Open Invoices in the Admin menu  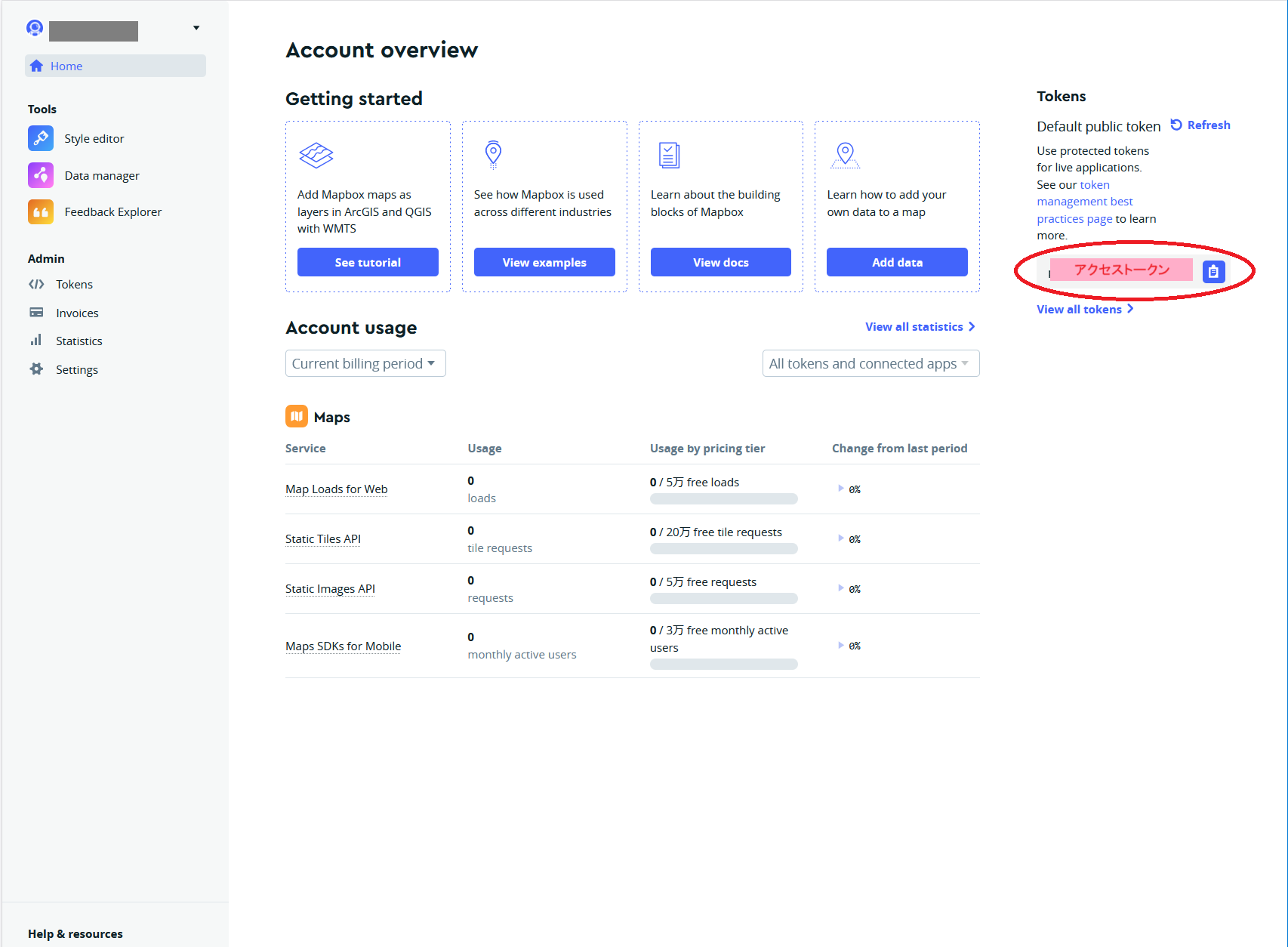pyautogui.click(x=77, y=313)
